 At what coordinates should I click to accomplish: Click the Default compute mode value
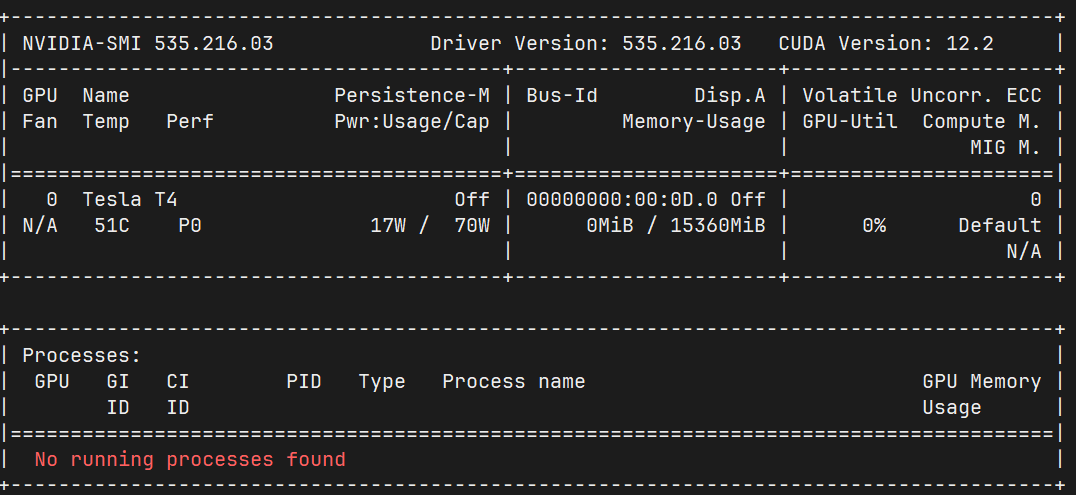(1000, 226)
